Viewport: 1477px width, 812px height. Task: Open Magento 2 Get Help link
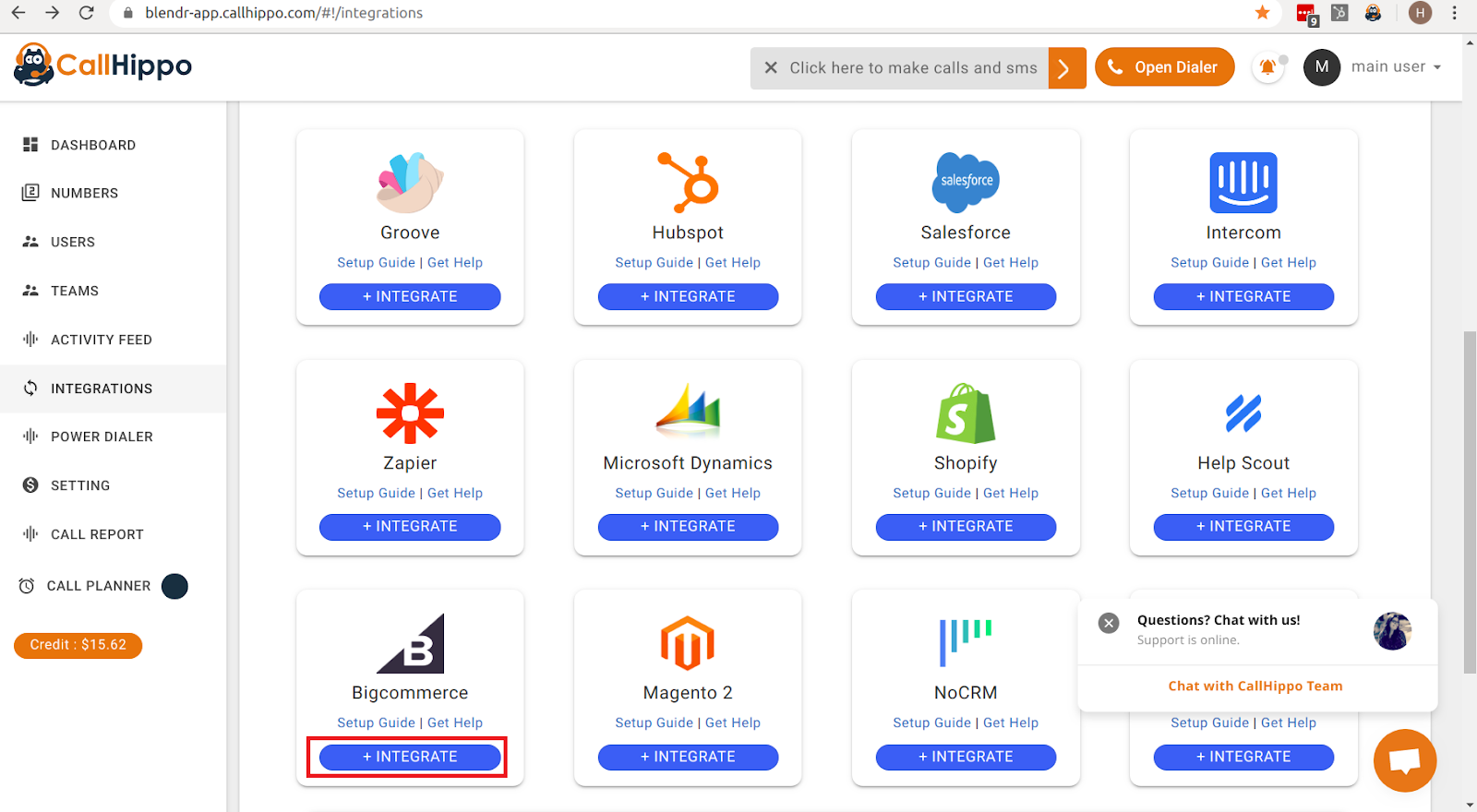[733, 722]
